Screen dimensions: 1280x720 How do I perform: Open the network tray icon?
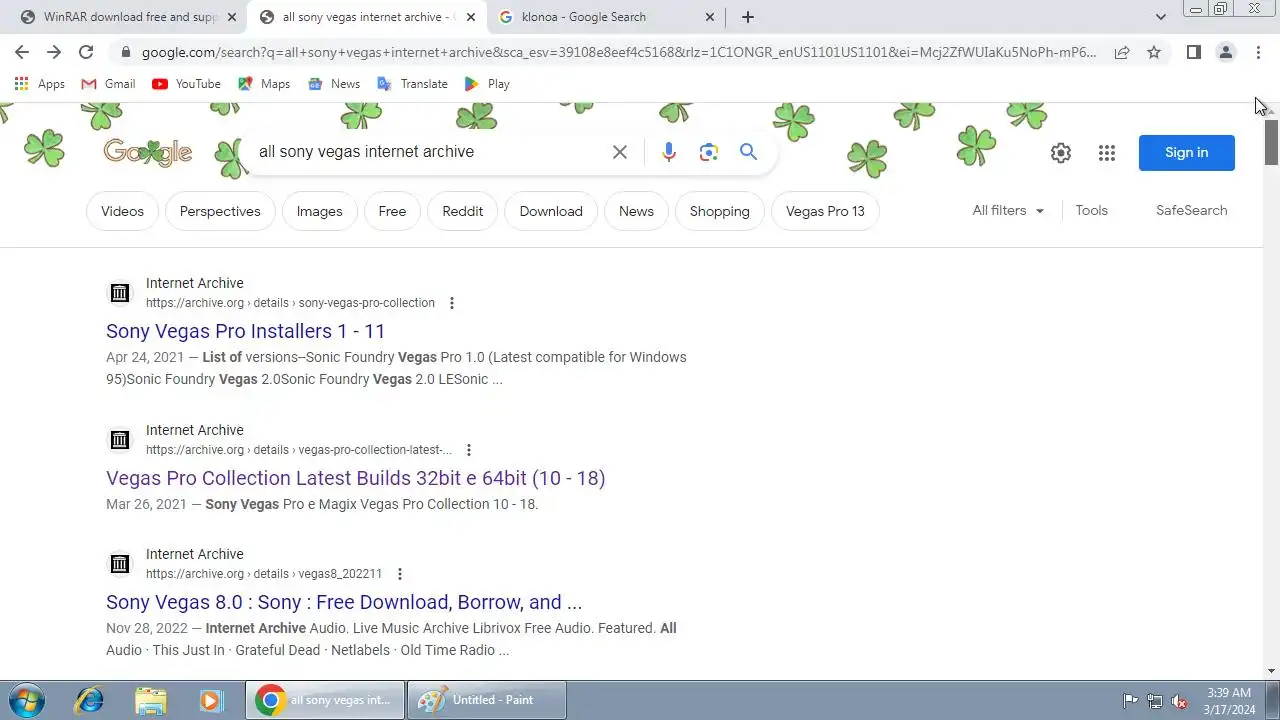[1155, 701]
